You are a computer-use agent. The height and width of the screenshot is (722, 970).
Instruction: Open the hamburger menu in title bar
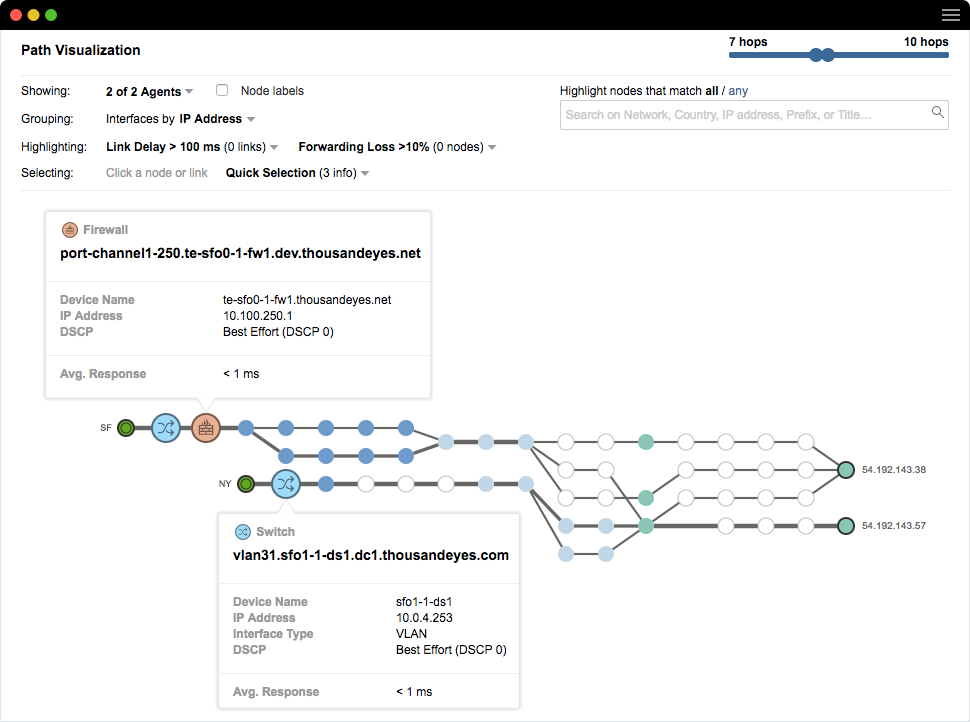(x=950, y=15)
